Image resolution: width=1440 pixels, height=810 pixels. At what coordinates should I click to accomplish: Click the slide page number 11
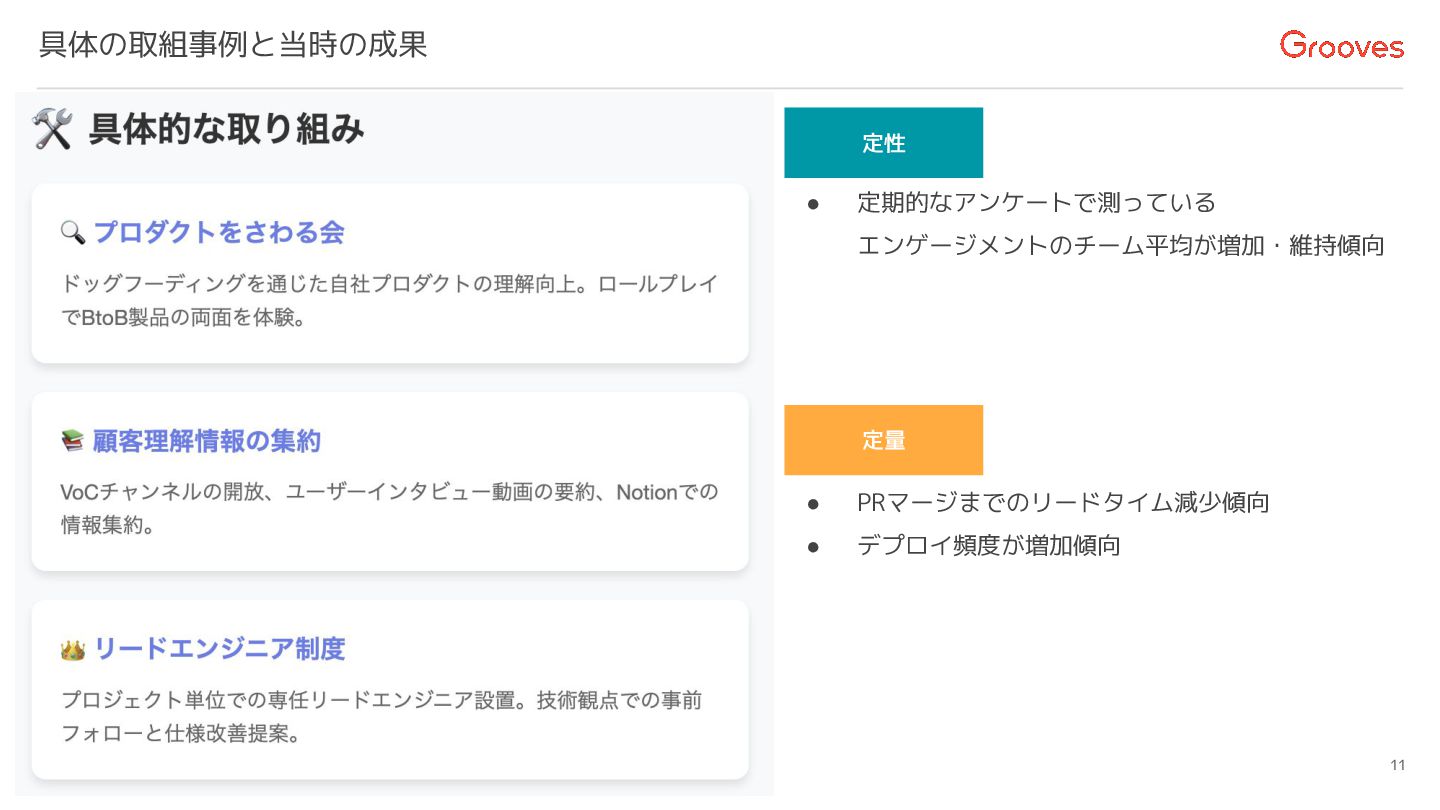pos(1398,766)
